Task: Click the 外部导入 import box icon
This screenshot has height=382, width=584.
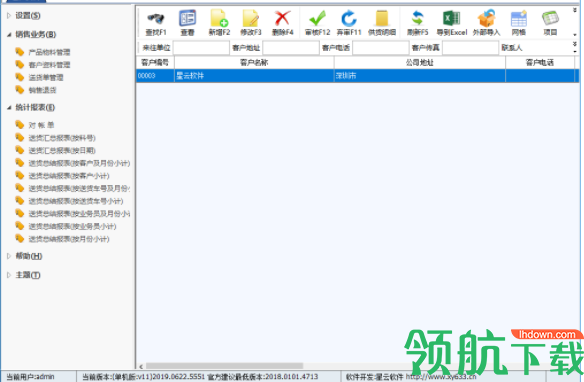Action: click(486, 18)
